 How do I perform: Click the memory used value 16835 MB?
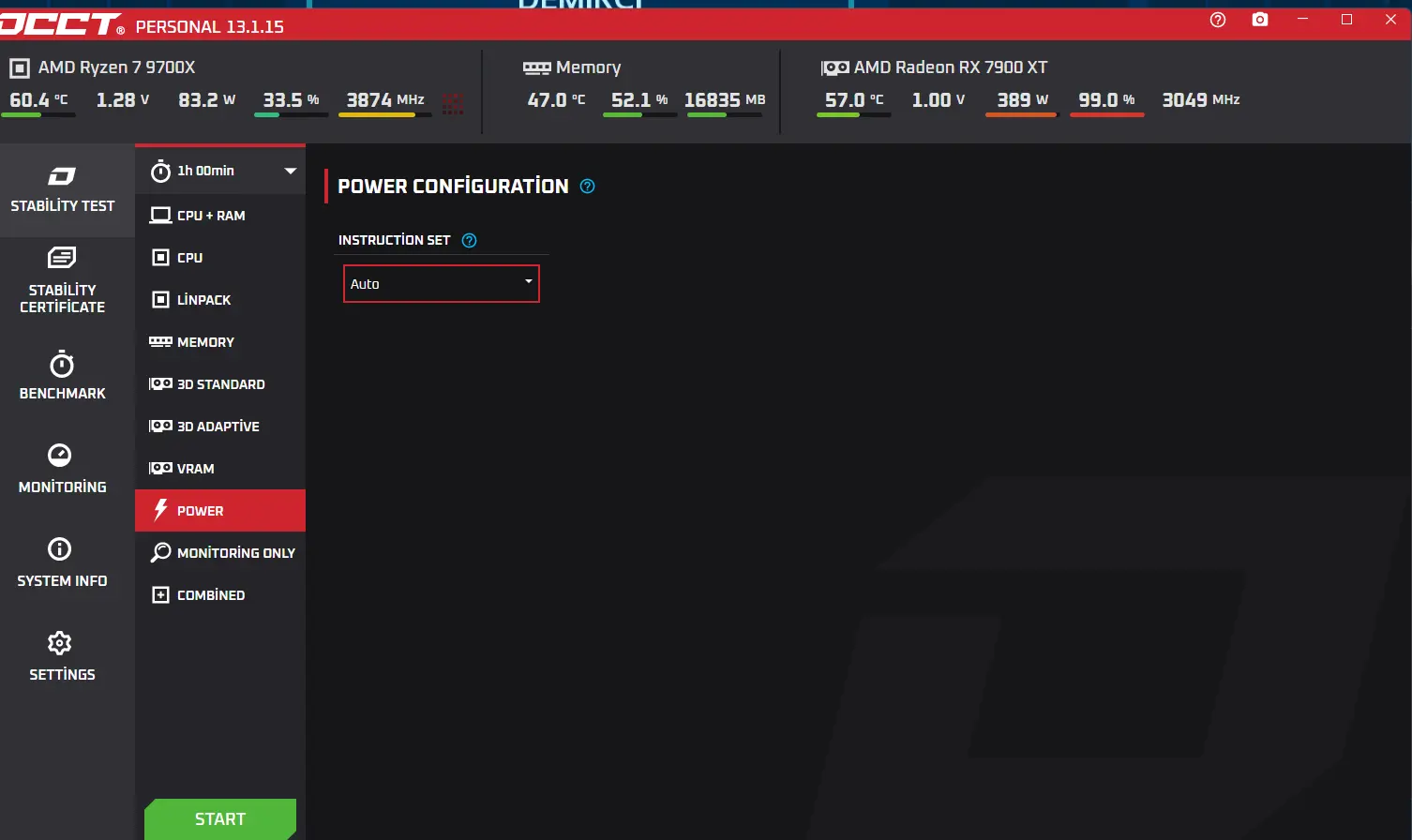coord(725,100)
